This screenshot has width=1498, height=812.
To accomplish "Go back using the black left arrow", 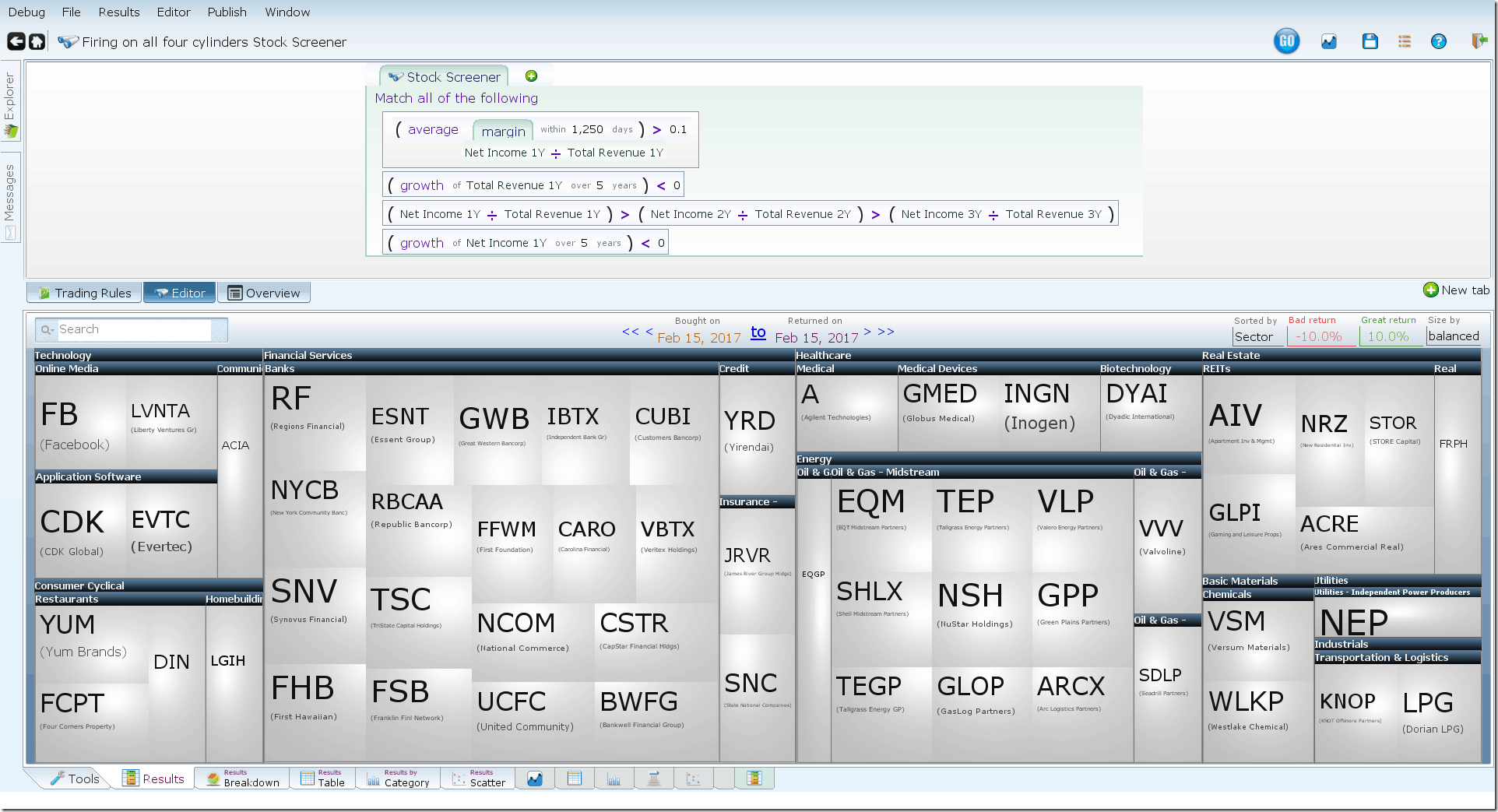I will tap(16, 41).
